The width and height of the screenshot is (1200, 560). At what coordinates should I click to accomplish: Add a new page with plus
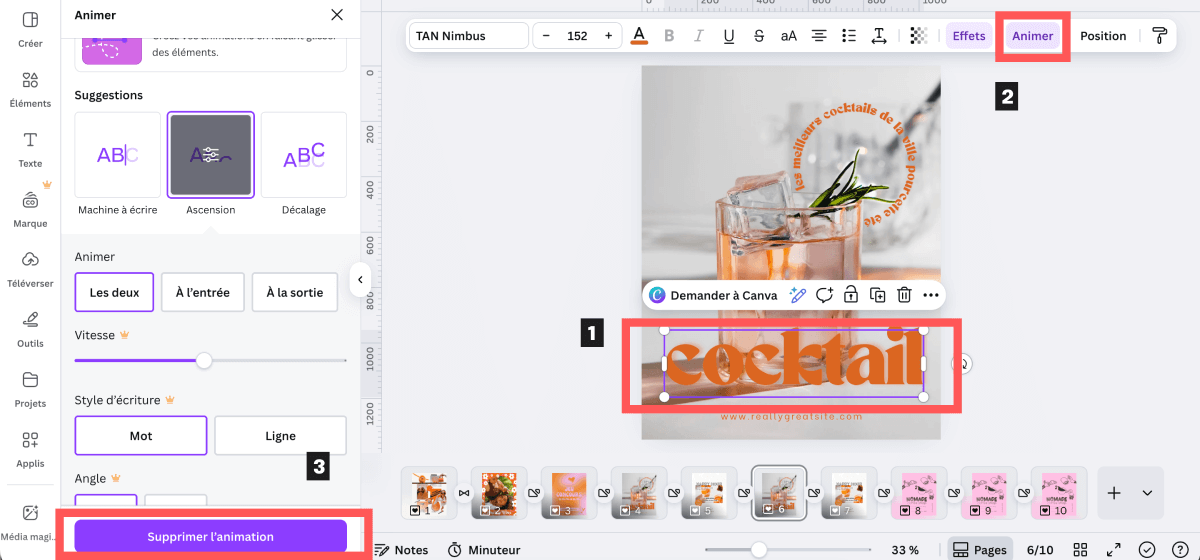[x=1114, y=493]
